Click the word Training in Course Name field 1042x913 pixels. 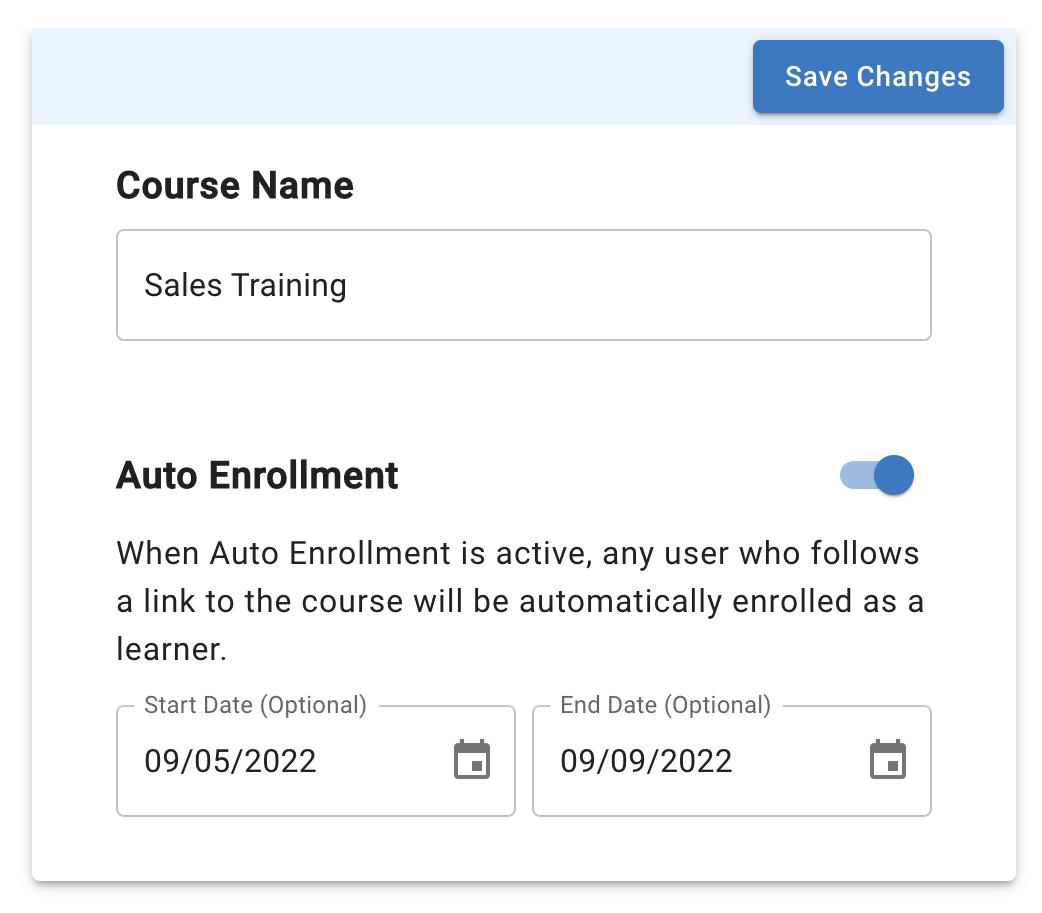[289, 286]
